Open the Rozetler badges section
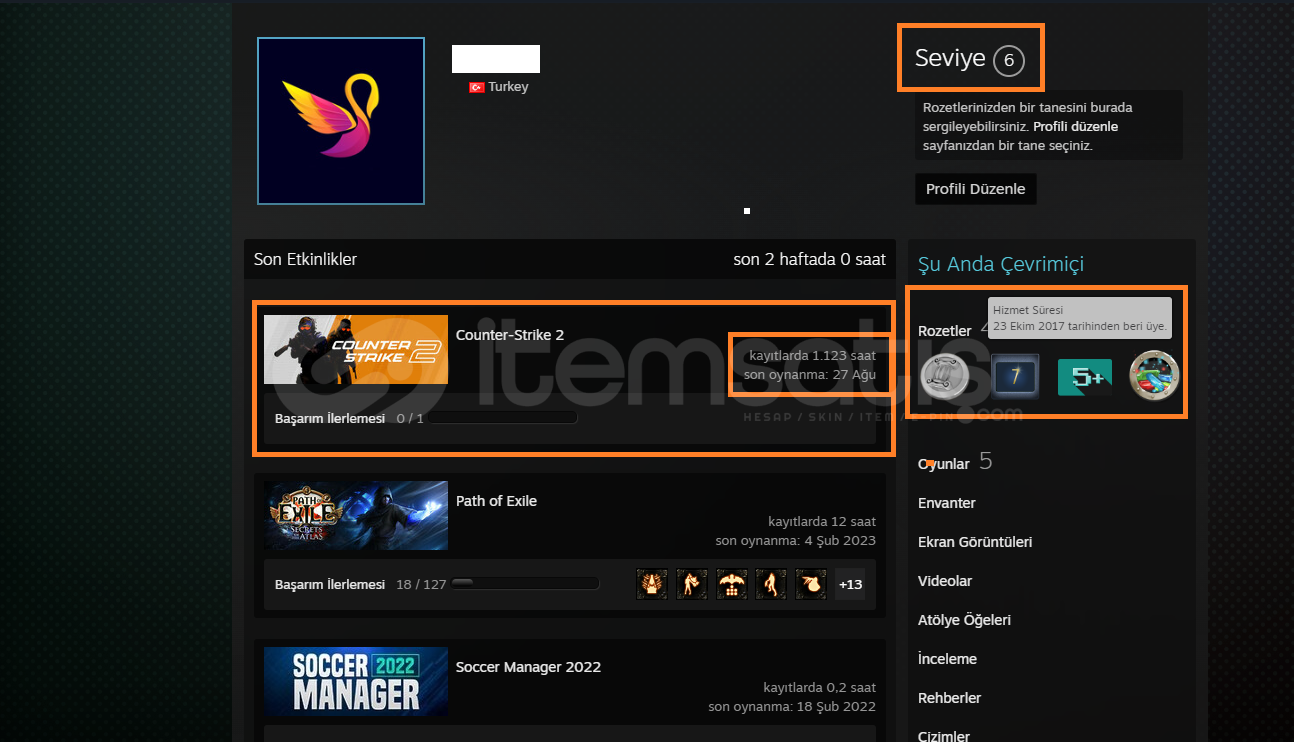 [x=945, y=331]
